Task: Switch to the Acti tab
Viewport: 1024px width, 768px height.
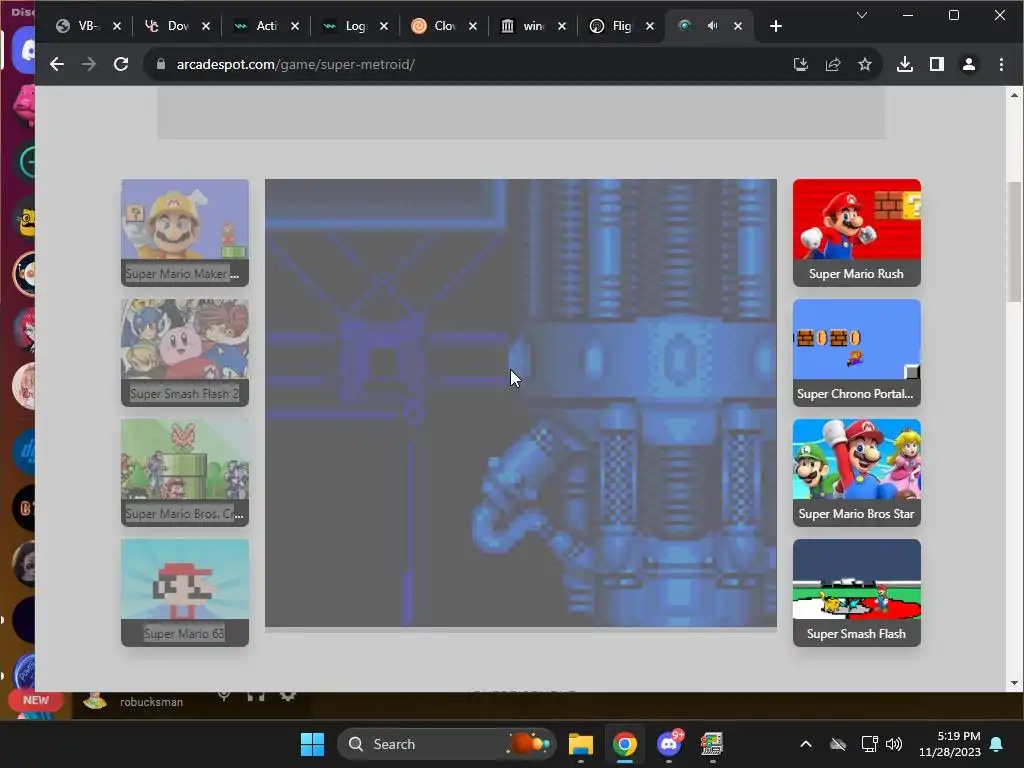Action: [257, 26]
